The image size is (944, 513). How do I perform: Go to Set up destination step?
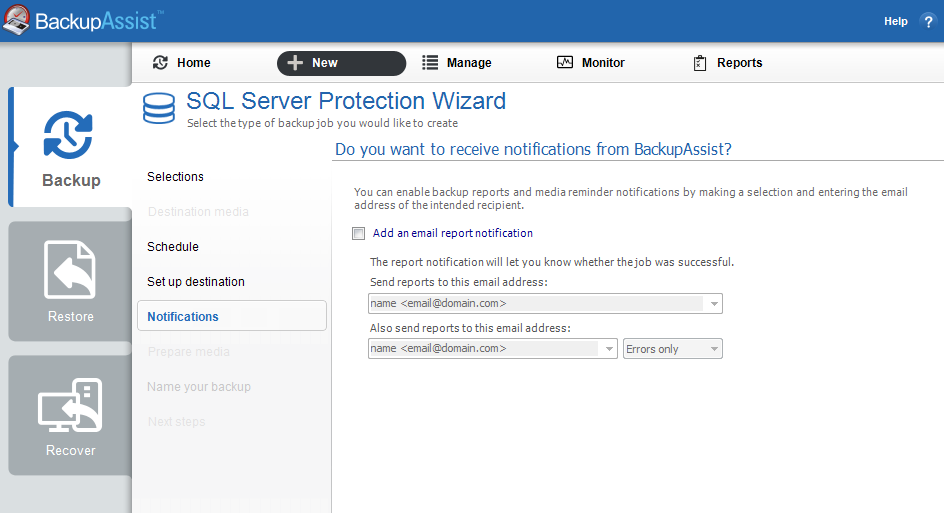(196, 281)
